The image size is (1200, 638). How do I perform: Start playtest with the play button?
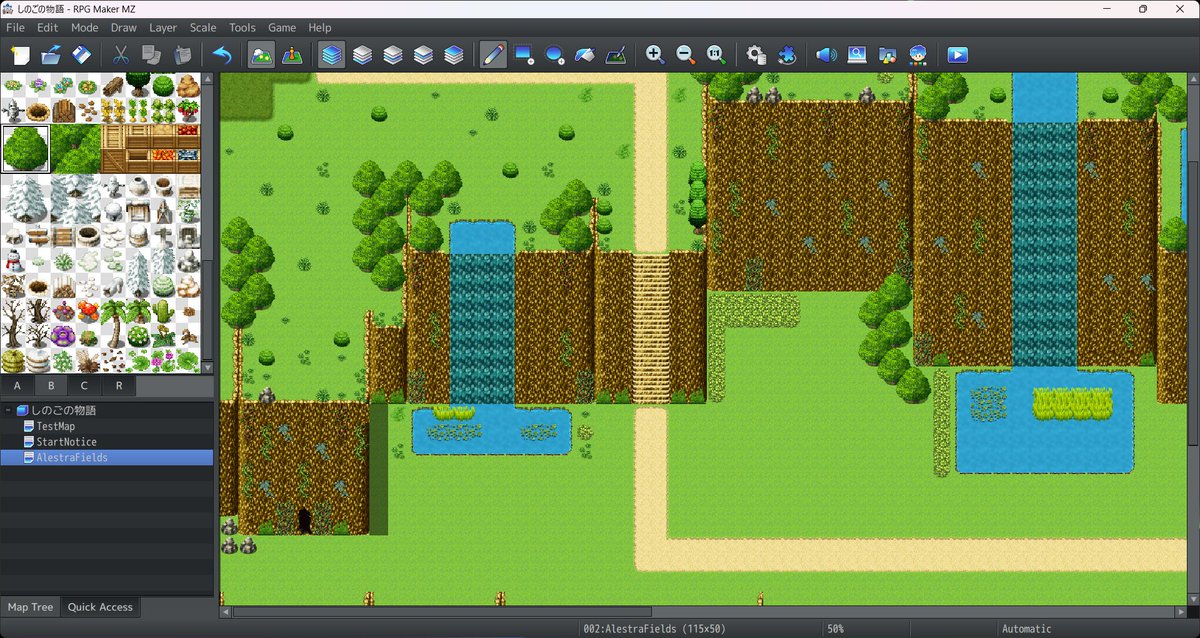[x=958, y=55]
